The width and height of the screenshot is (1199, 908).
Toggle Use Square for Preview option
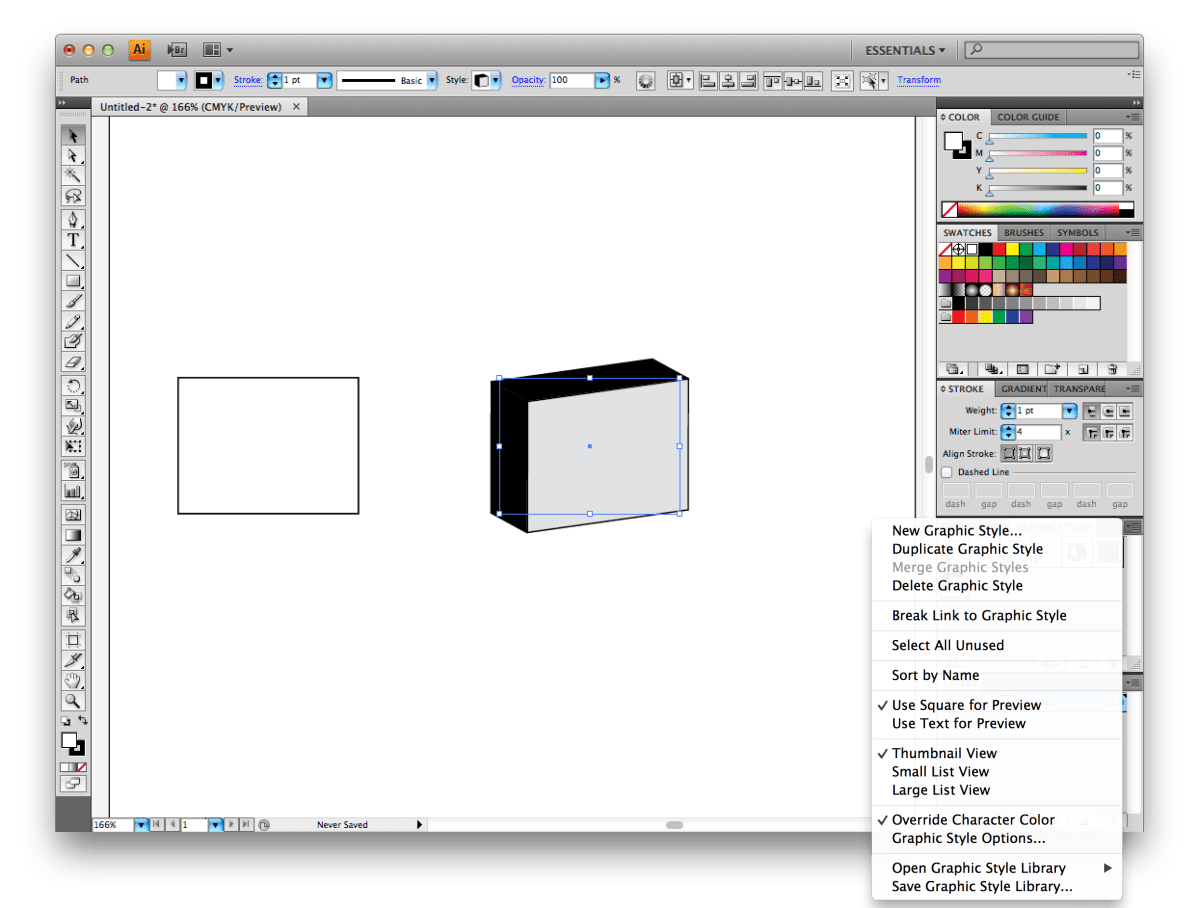(x=966, y=705)
